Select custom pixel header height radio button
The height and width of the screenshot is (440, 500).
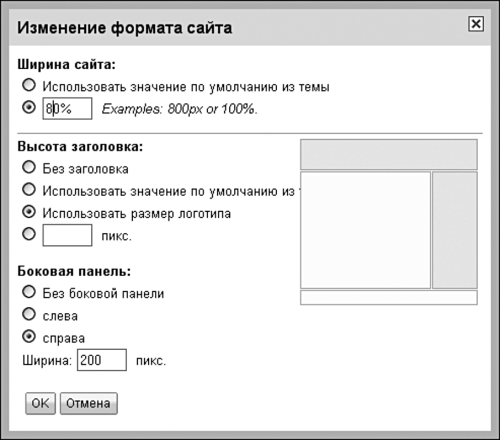[29, 234]
